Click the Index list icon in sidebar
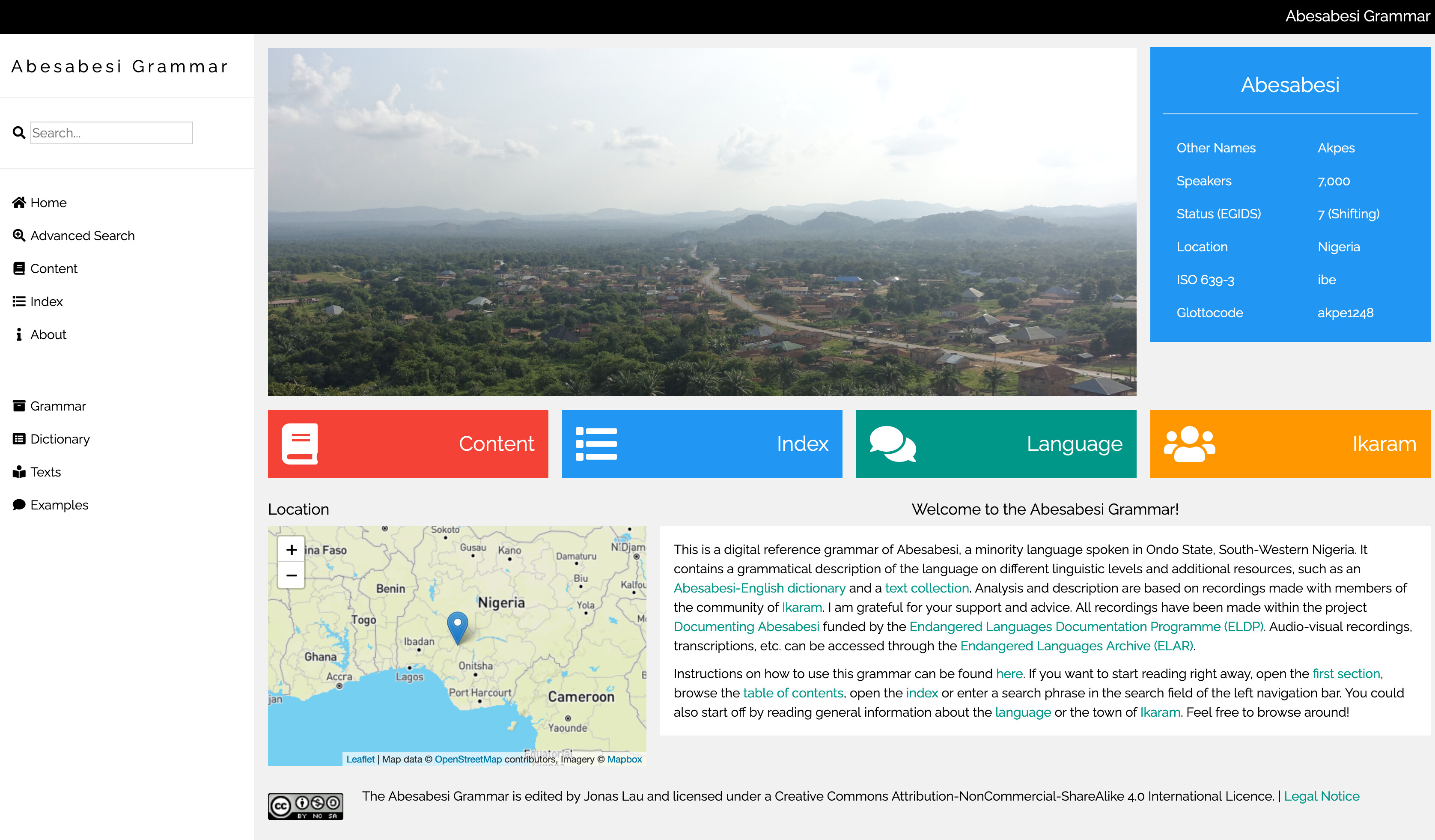This screenshot has width=1435, height=840. tap(19, 302)
